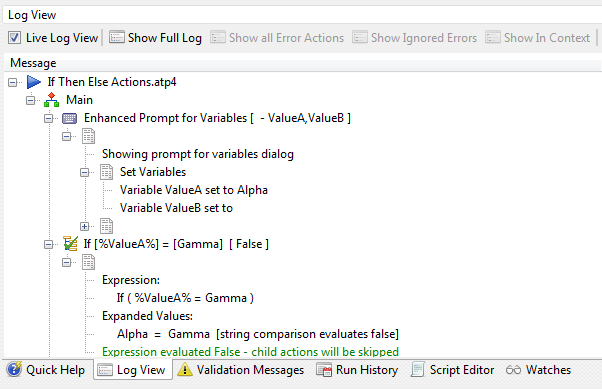Image resolution: width=602 pixels, height=389 pixels.
Task: Expand the collapsed document node below ValueB
Action: point(84,227)
